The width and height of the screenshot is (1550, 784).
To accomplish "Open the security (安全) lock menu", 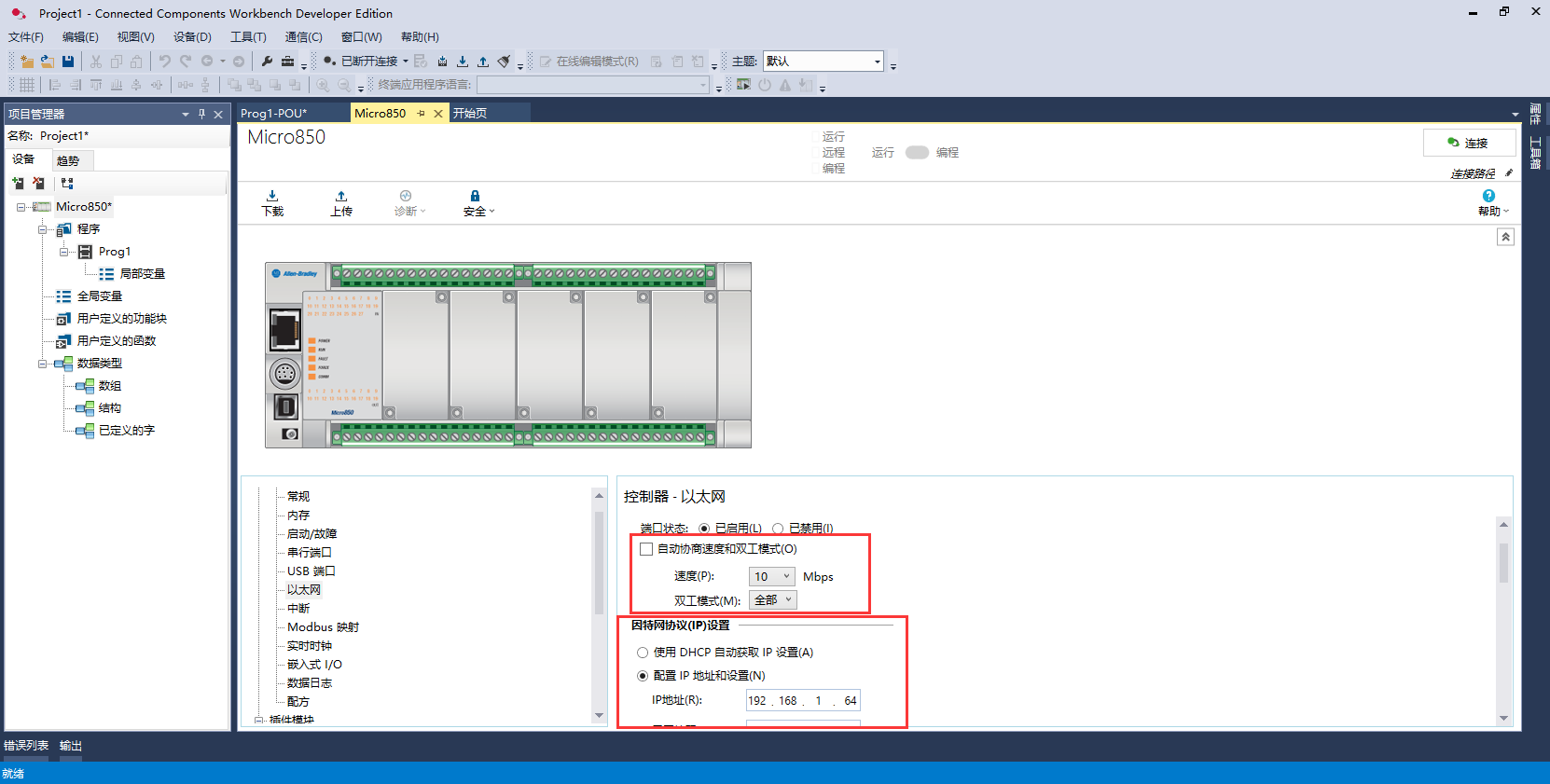I will pyautogui.click(x=477, y=202).
